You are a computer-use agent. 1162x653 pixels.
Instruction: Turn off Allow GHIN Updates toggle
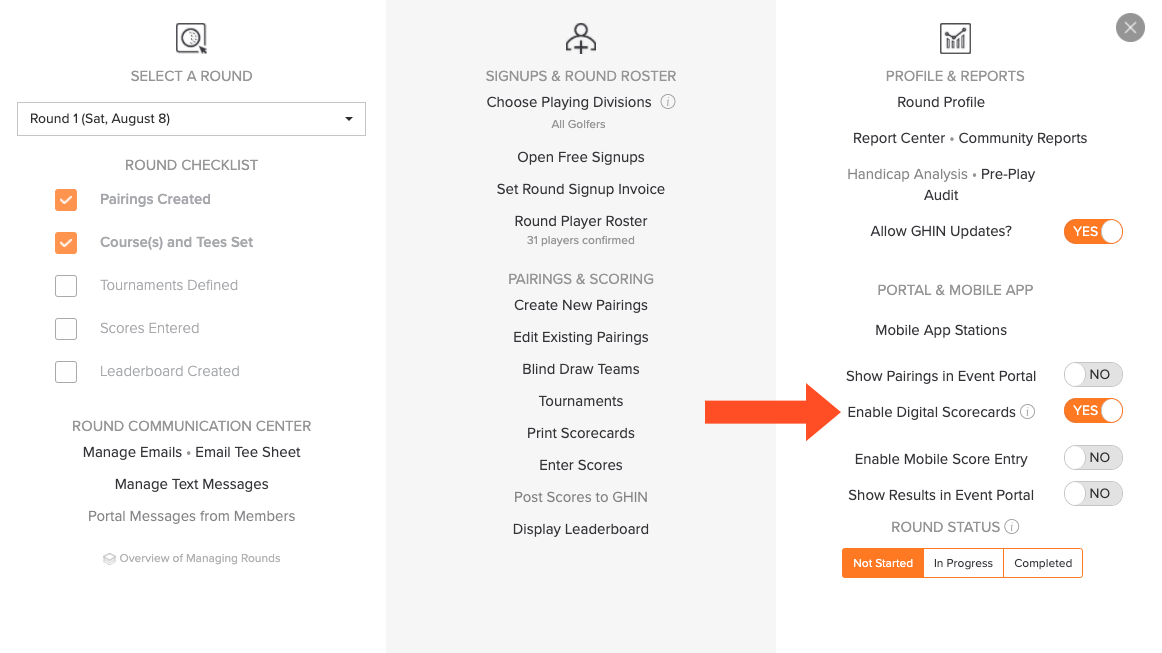point(1093,231)
